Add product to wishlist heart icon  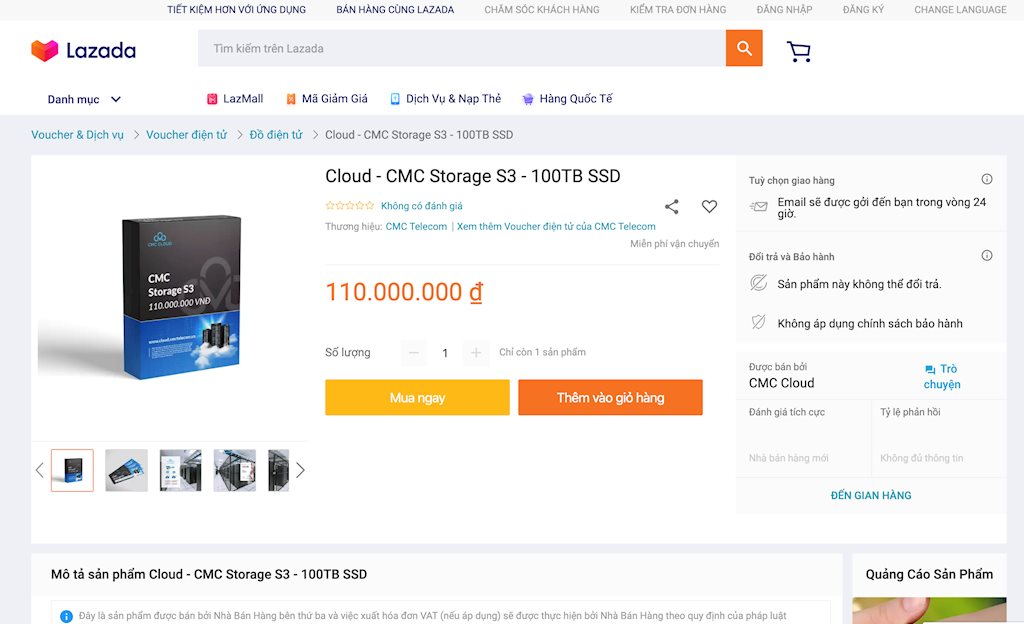coord(709,207)
